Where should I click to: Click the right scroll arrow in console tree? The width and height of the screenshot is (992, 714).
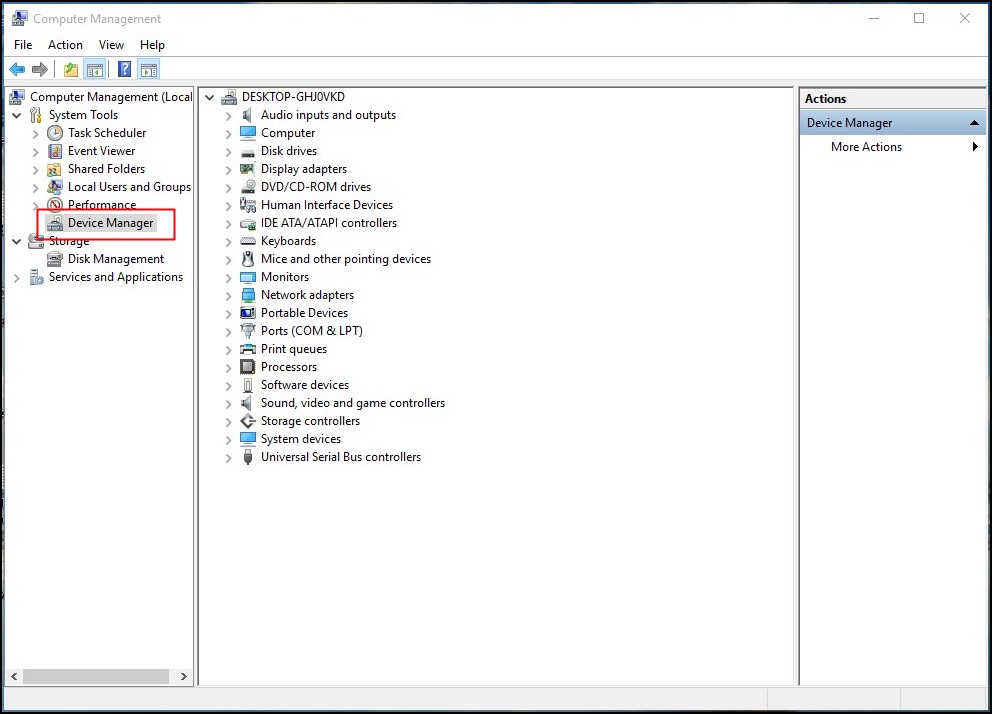click(x=183, y=677)
